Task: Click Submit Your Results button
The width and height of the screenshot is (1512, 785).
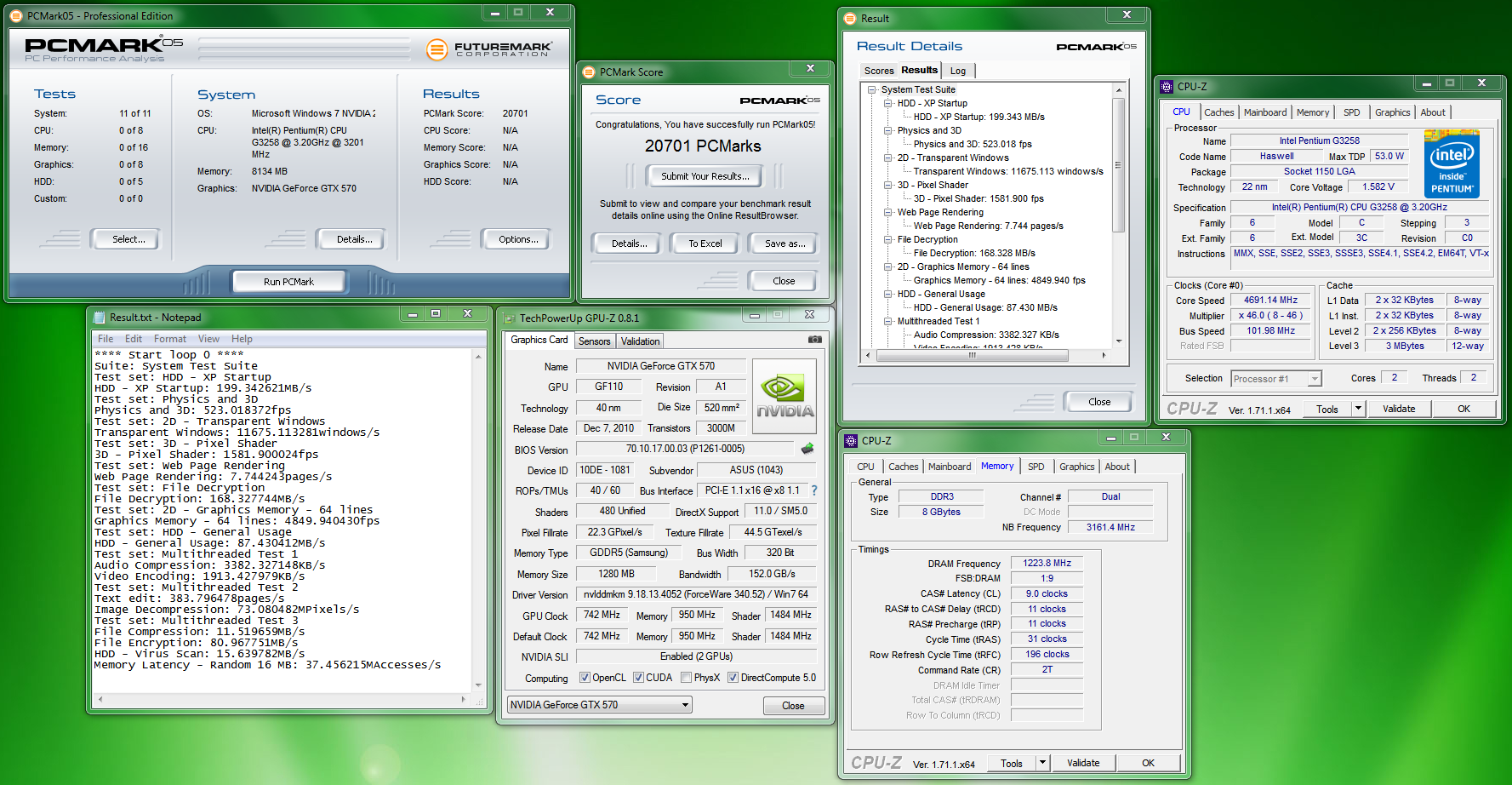Action: pyautogui.click(x=705, y=176)
